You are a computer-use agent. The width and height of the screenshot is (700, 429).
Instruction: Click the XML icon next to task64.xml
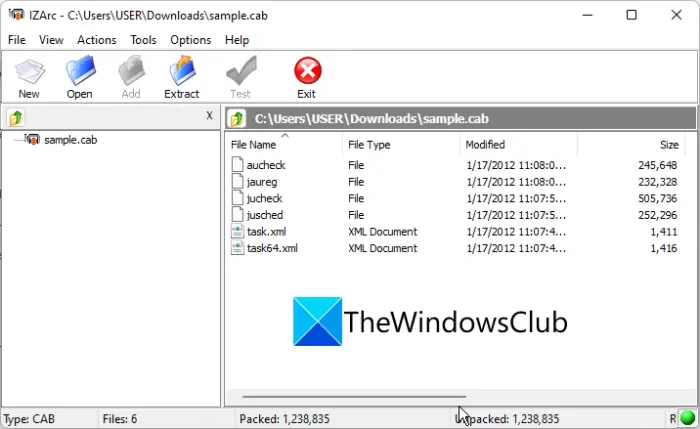tap(238, 248)
